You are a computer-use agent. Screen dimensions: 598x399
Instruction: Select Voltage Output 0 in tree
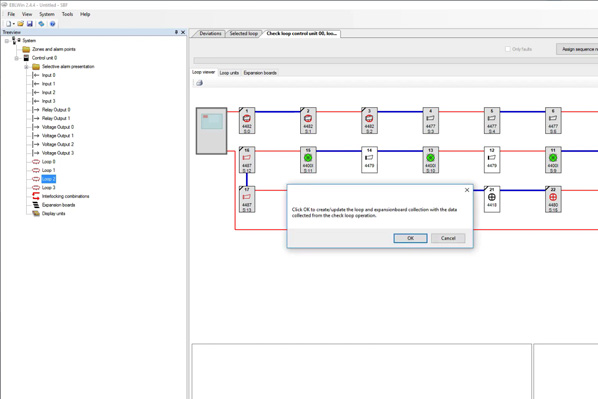(x=58, y=127)
